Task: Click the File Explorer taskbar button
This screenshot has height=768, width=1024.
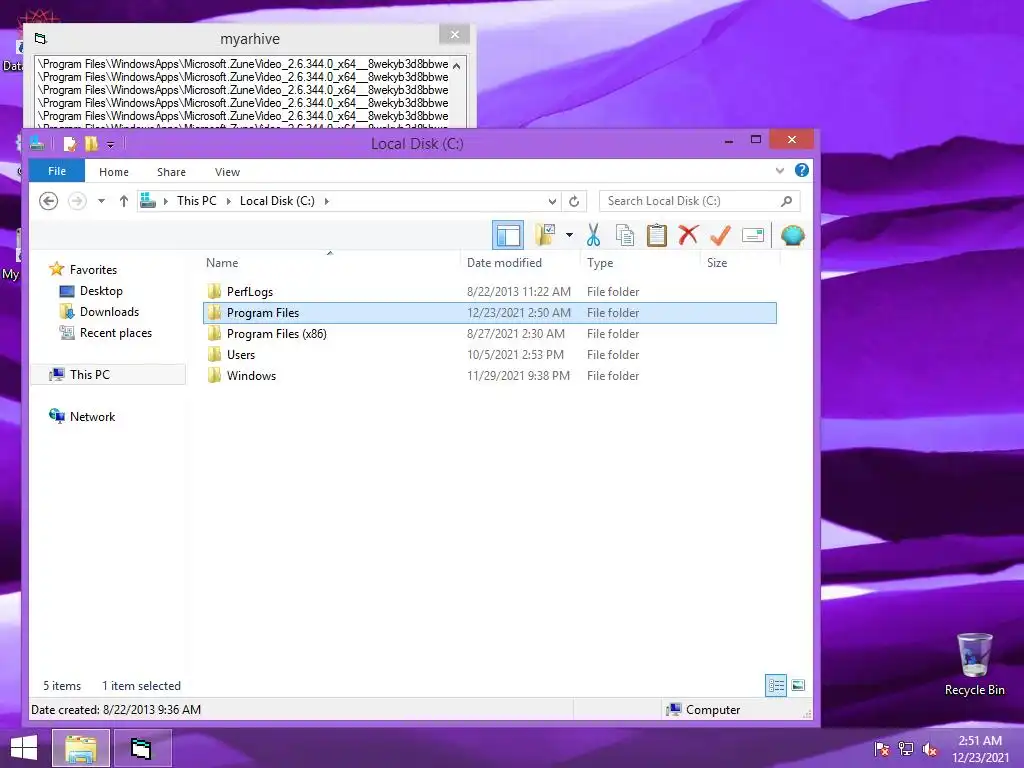Action: [x=80, y=748]
